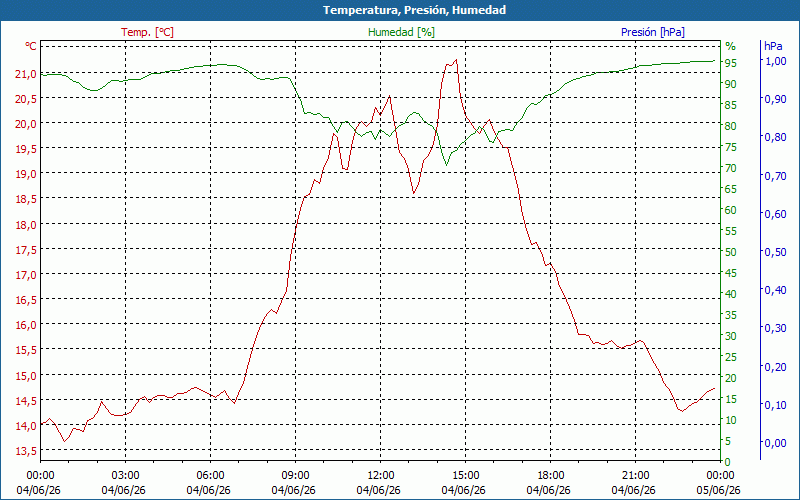Screen dimensions: 800x500
Task: Click the % unit label on humidity axis
Action: [731, 46]
